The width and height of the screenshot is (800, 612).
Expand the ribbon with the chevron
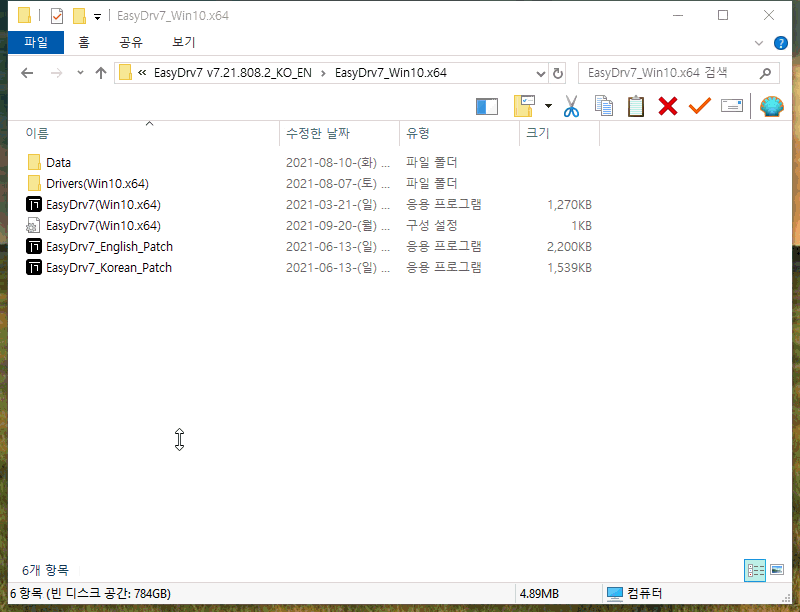759,43
